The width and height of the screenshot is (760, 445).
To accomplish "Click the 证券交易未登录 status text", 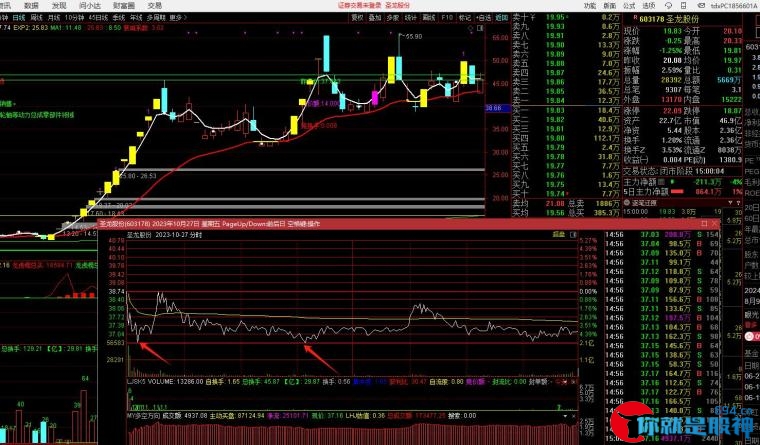I will [x=360, y=5].
